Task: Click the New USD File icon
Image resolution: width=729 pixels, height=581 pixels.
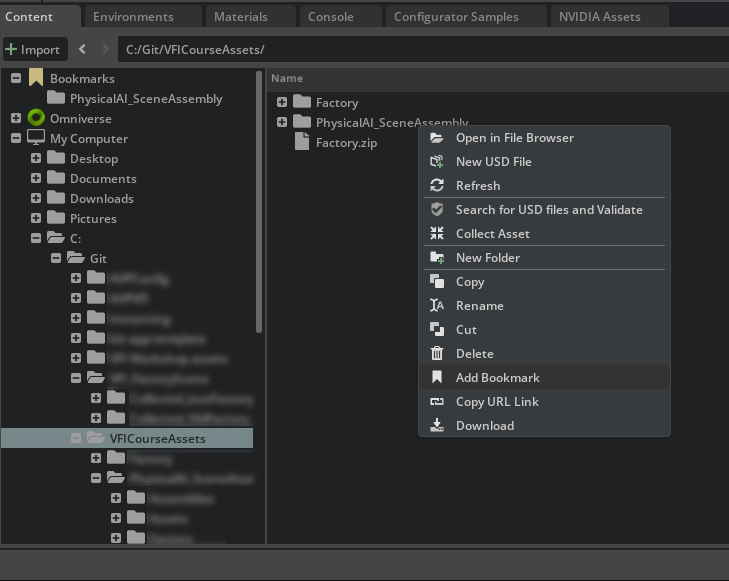Action: (436, 161)
